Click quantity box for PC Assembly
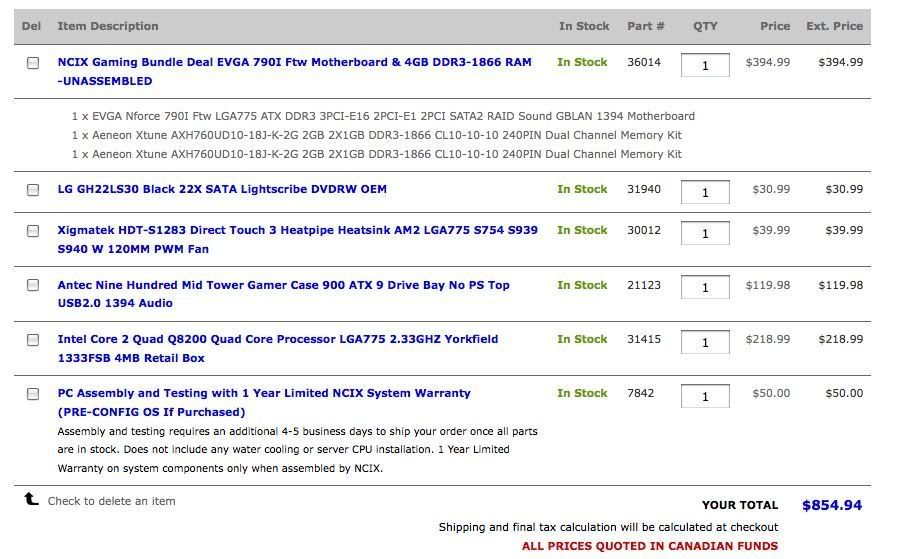The image size is (905, 559). pyautogui.click(x=705, y=396)
